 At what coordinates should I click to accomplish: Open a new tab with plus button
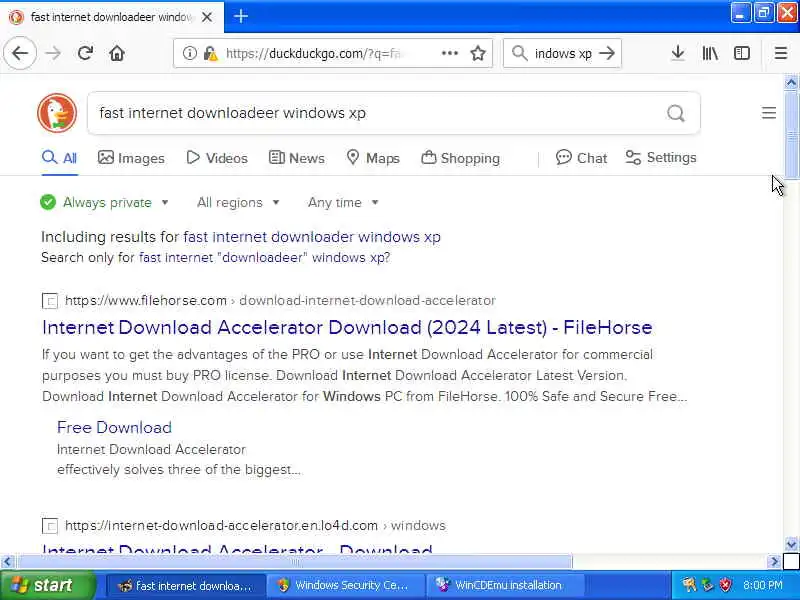(x=241, y=16)
